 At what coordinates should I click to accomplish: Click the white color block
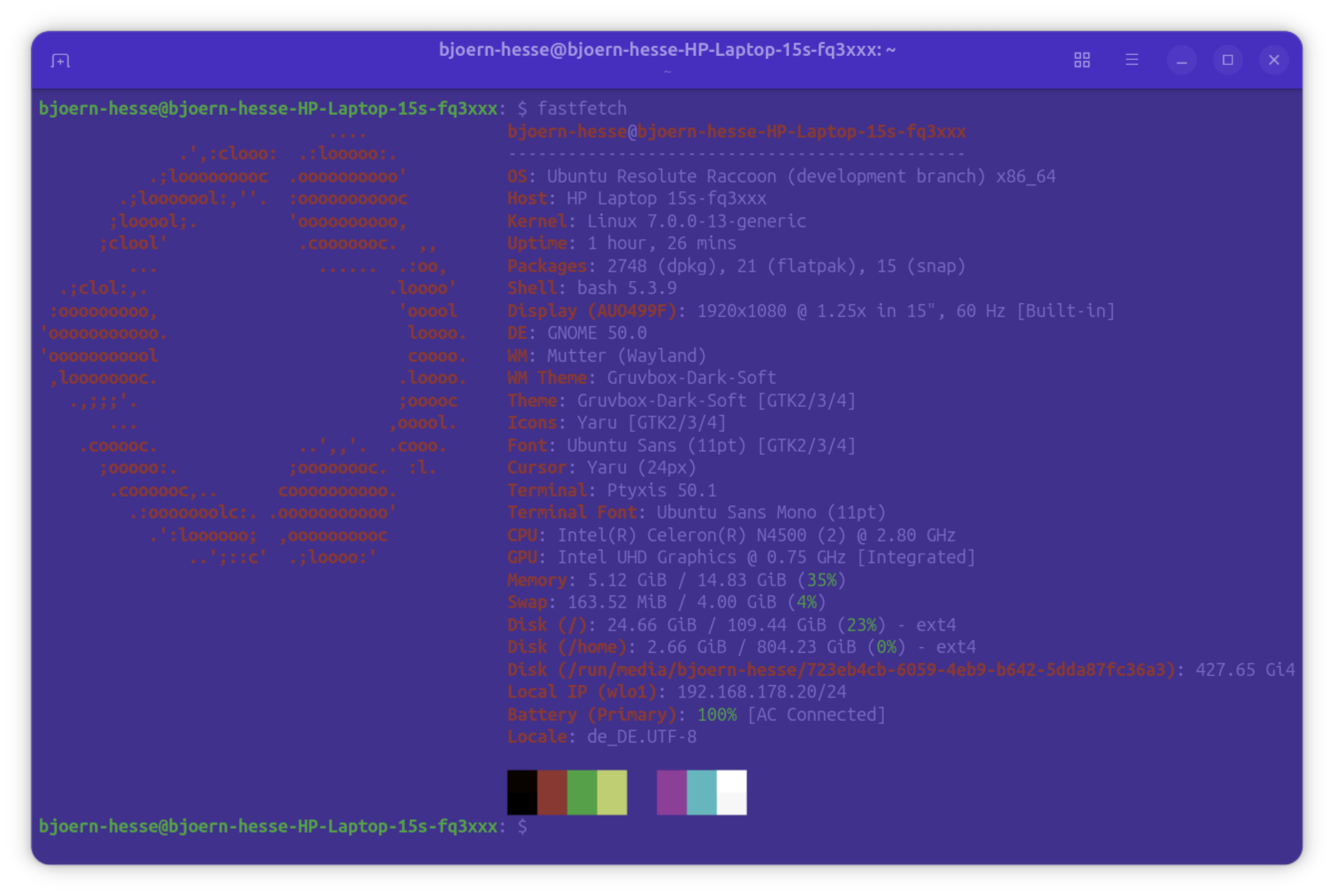pyautogui.click(x=731, y=792)
